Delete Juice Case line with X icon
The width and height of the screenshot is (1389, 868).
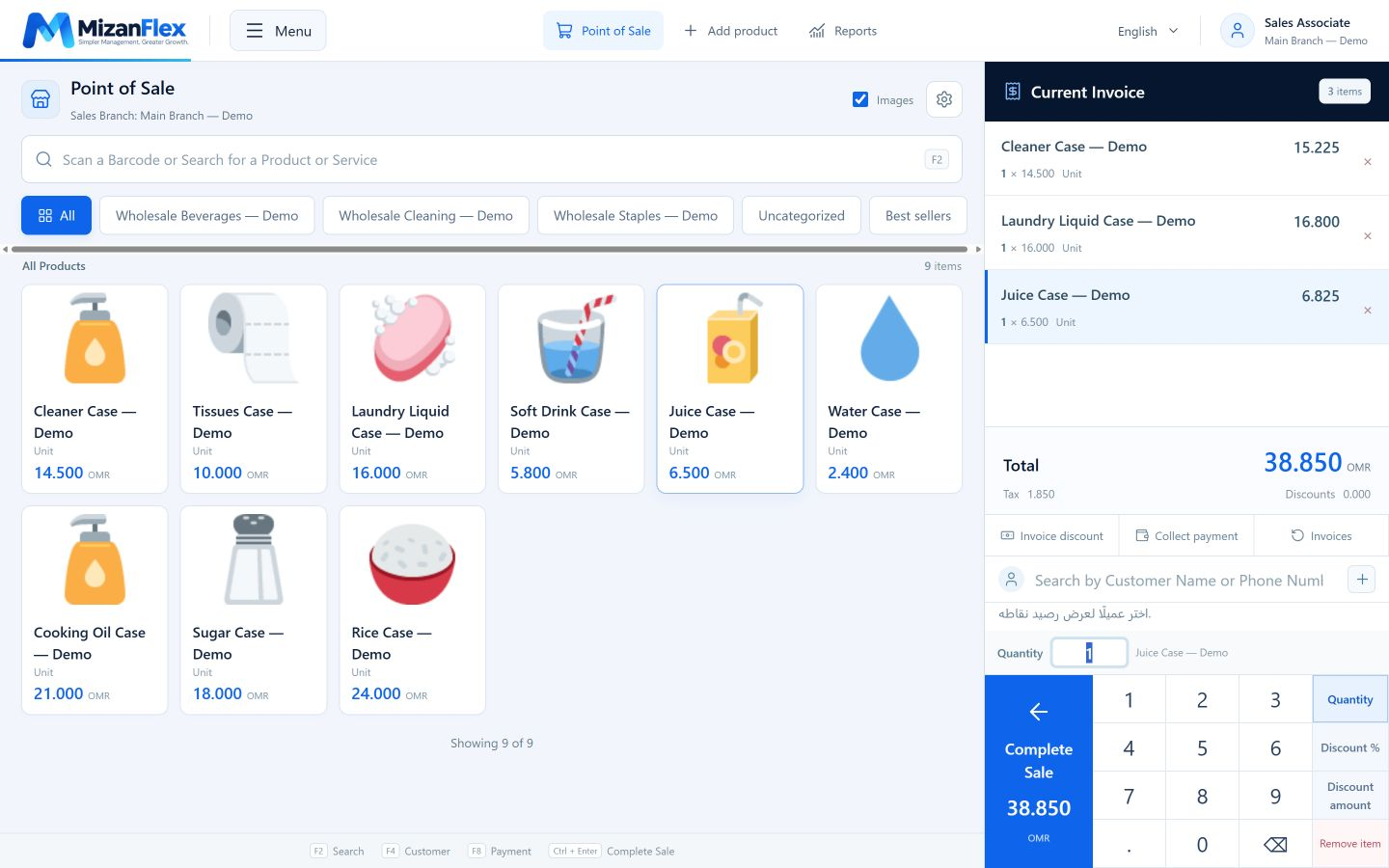tap(1367, 311)
